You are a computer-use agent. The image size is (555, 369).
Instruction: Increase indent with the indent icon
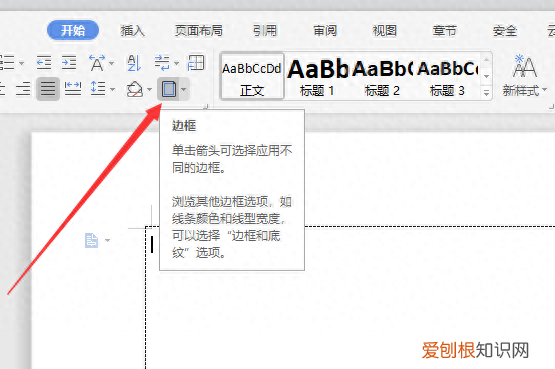(x=69, y=63)
